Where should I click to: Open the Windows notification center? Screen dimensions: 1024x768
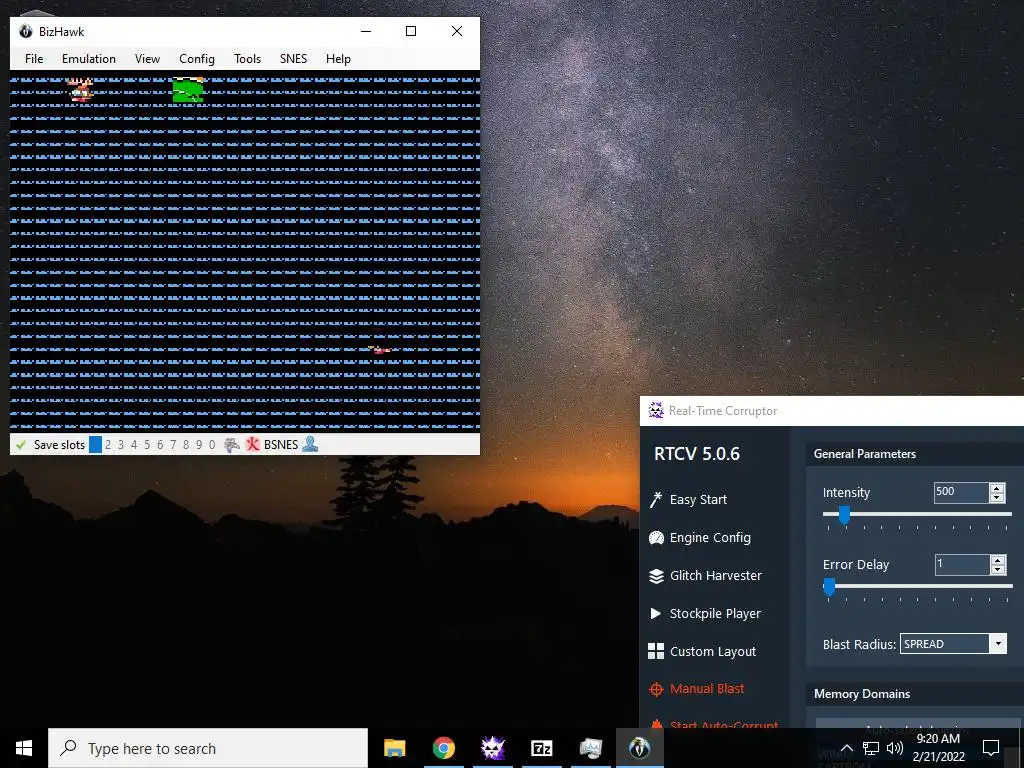[991, 748]
